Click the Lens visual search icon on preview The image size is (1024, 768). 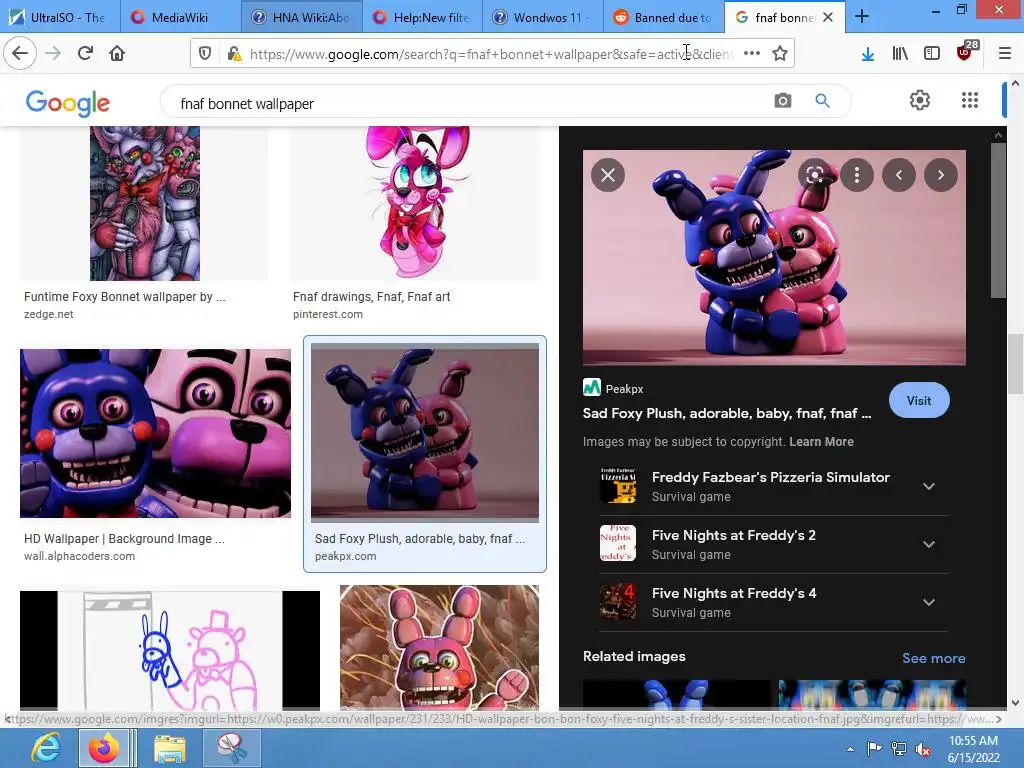tap(814, 175)
